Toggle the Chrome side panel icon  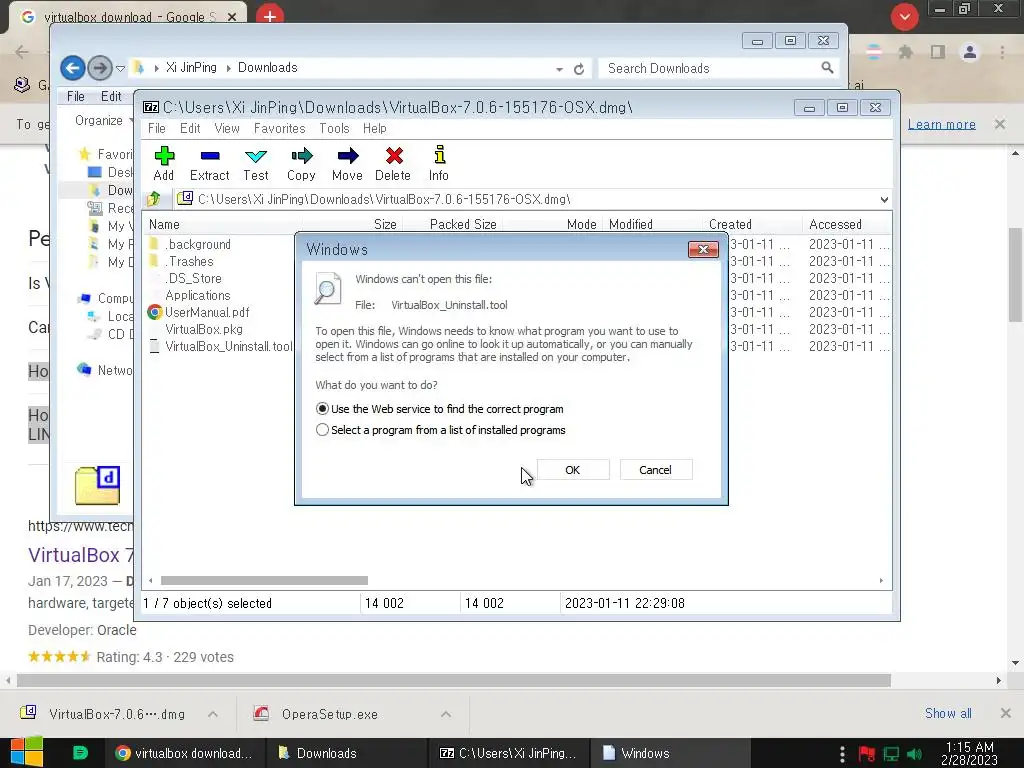(x=938, y=52)
